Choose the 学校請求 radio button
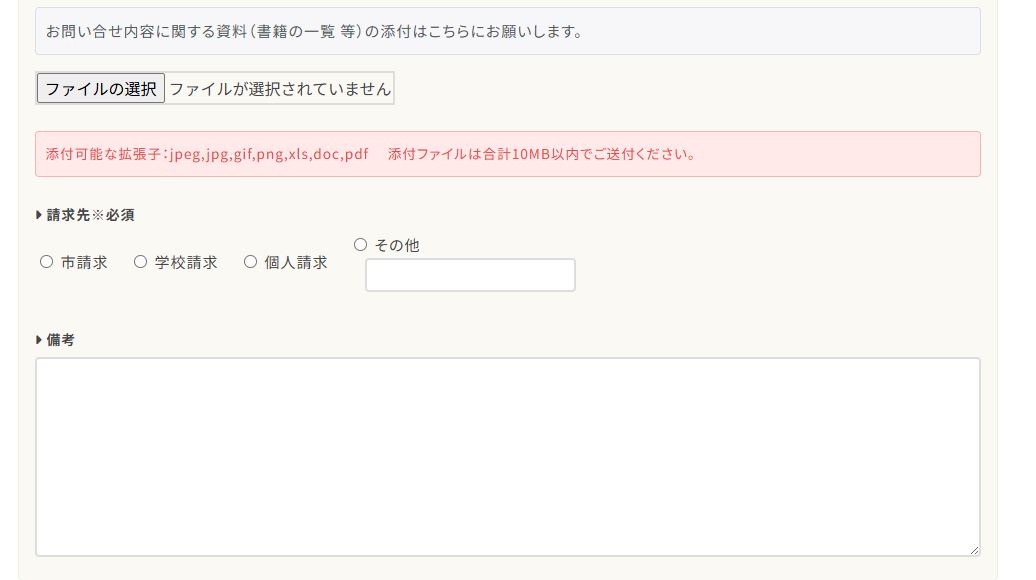This screenshot has height=580, width=1036. pyautogui.click(x=140, y=262)
